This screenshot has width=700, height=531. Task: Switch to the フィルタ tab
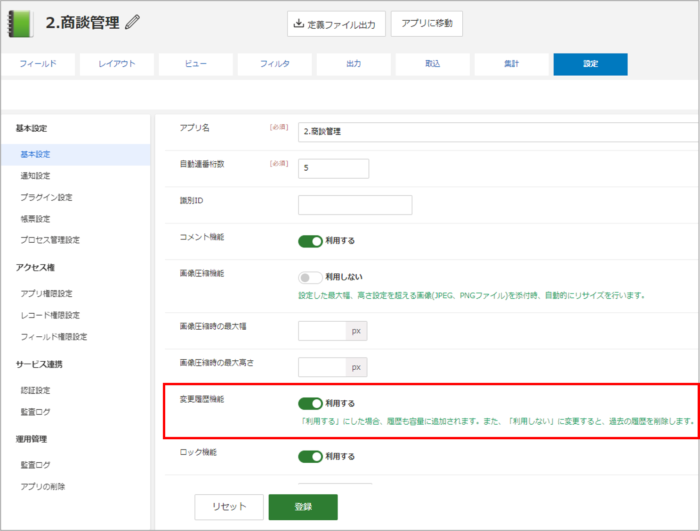275,64
